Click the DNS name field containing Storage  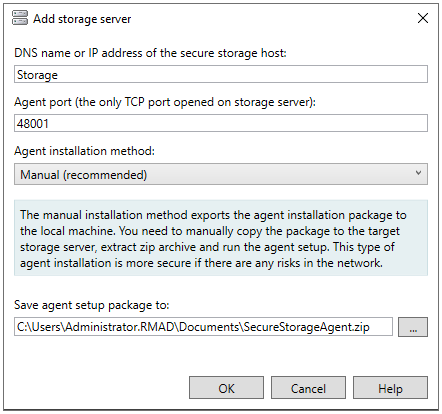click(221, 74)
